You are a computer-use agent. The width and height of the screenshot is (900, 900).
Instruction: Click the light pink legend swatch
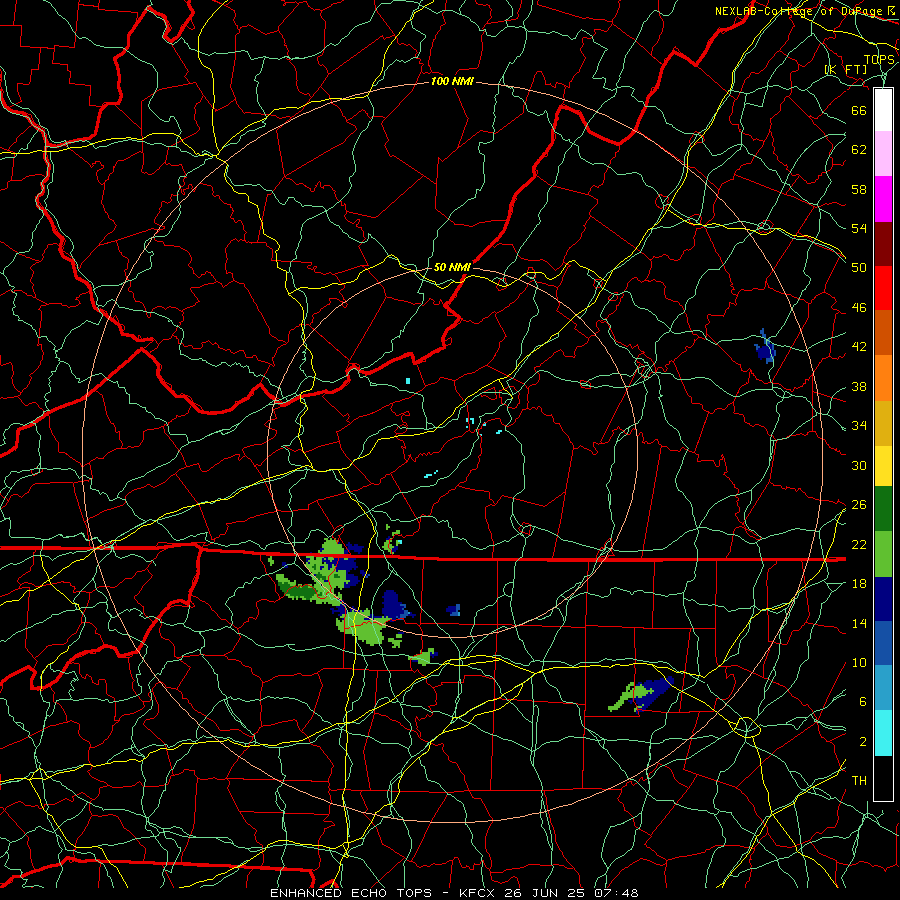tap(883, 154)
